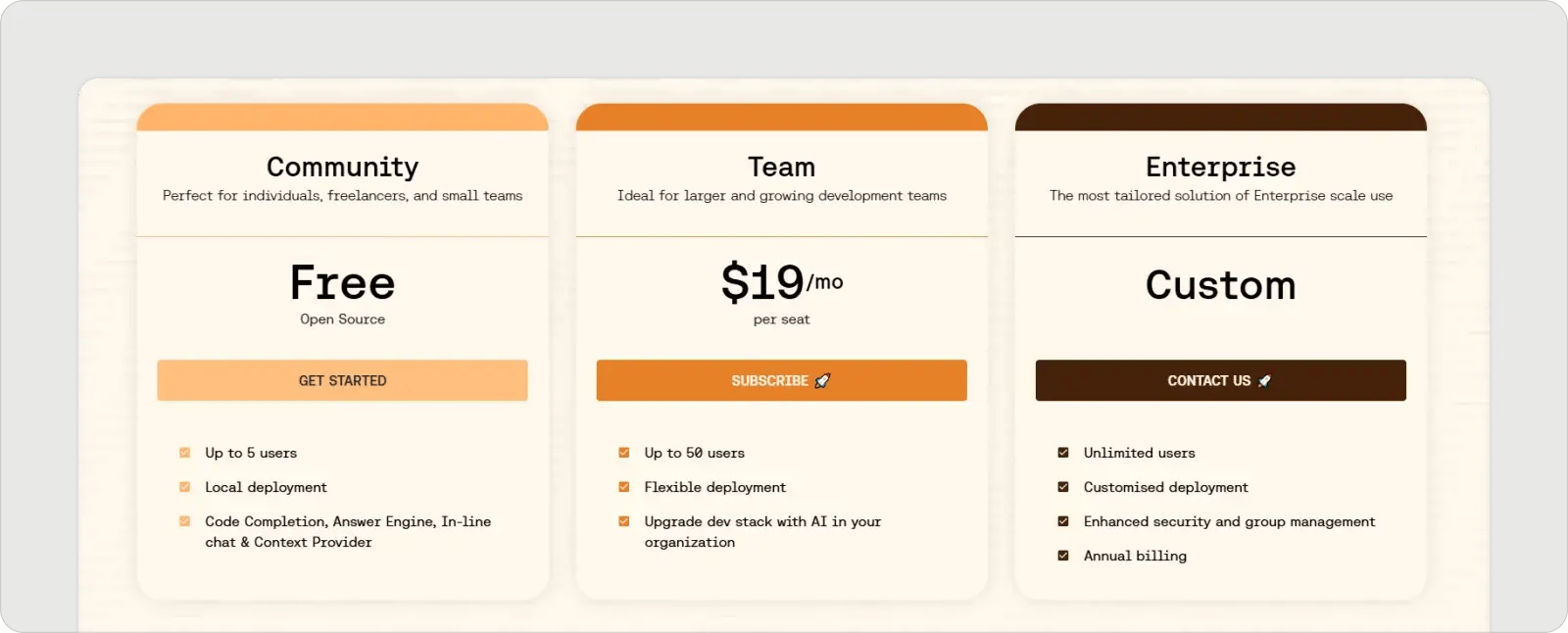Image resolution: width=1568 pixels, height=633 pixels.
Task: Click the Free price text
Action: pos(342,283)
